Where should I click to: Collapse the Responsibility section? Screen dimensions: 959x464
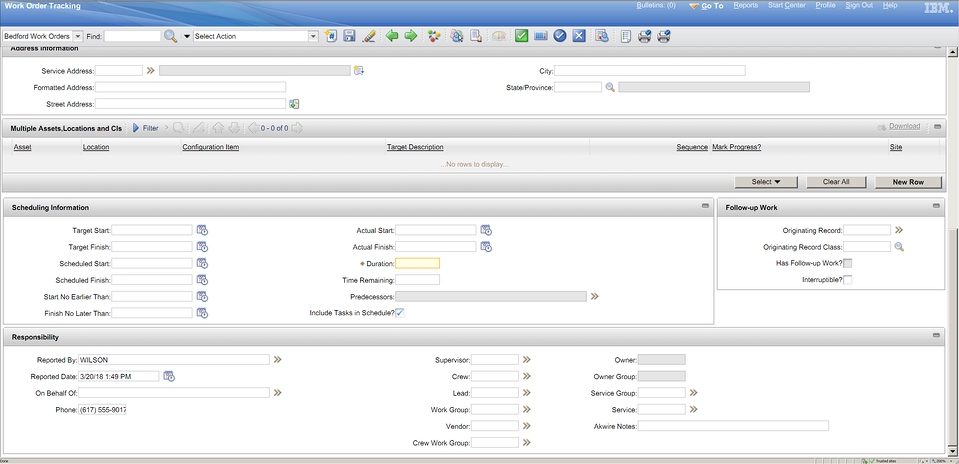(x=936, y=336)
